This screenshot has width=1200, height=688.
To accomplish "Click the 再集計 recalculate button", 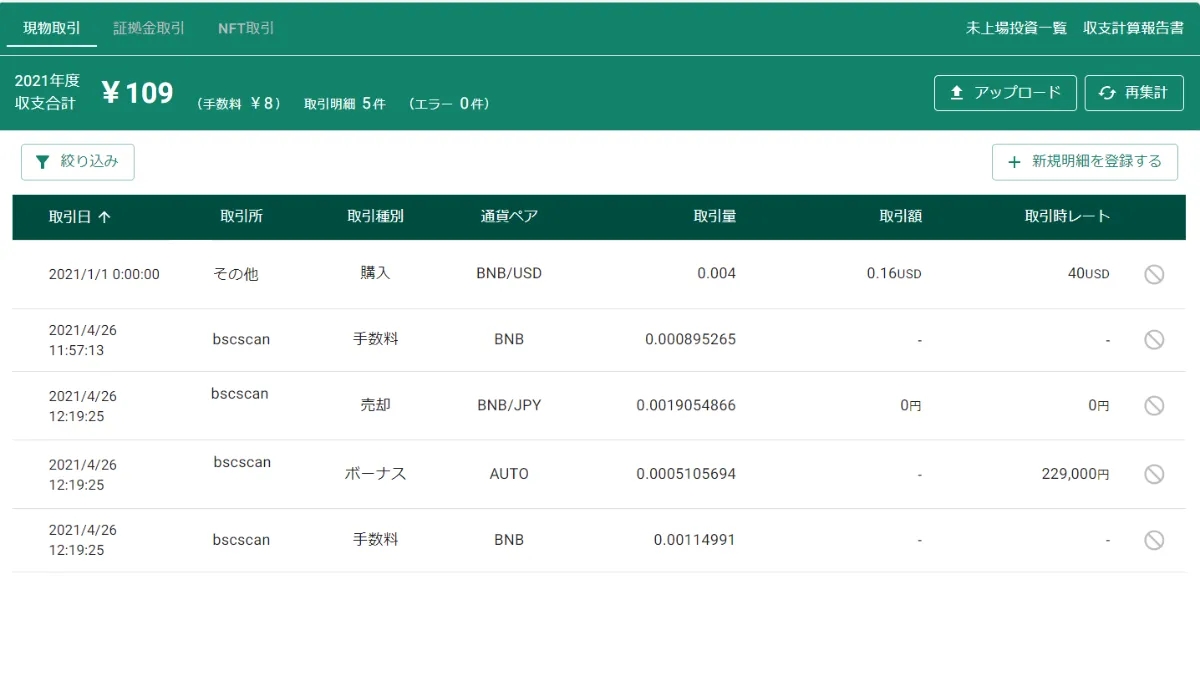I will point(1134,93).
